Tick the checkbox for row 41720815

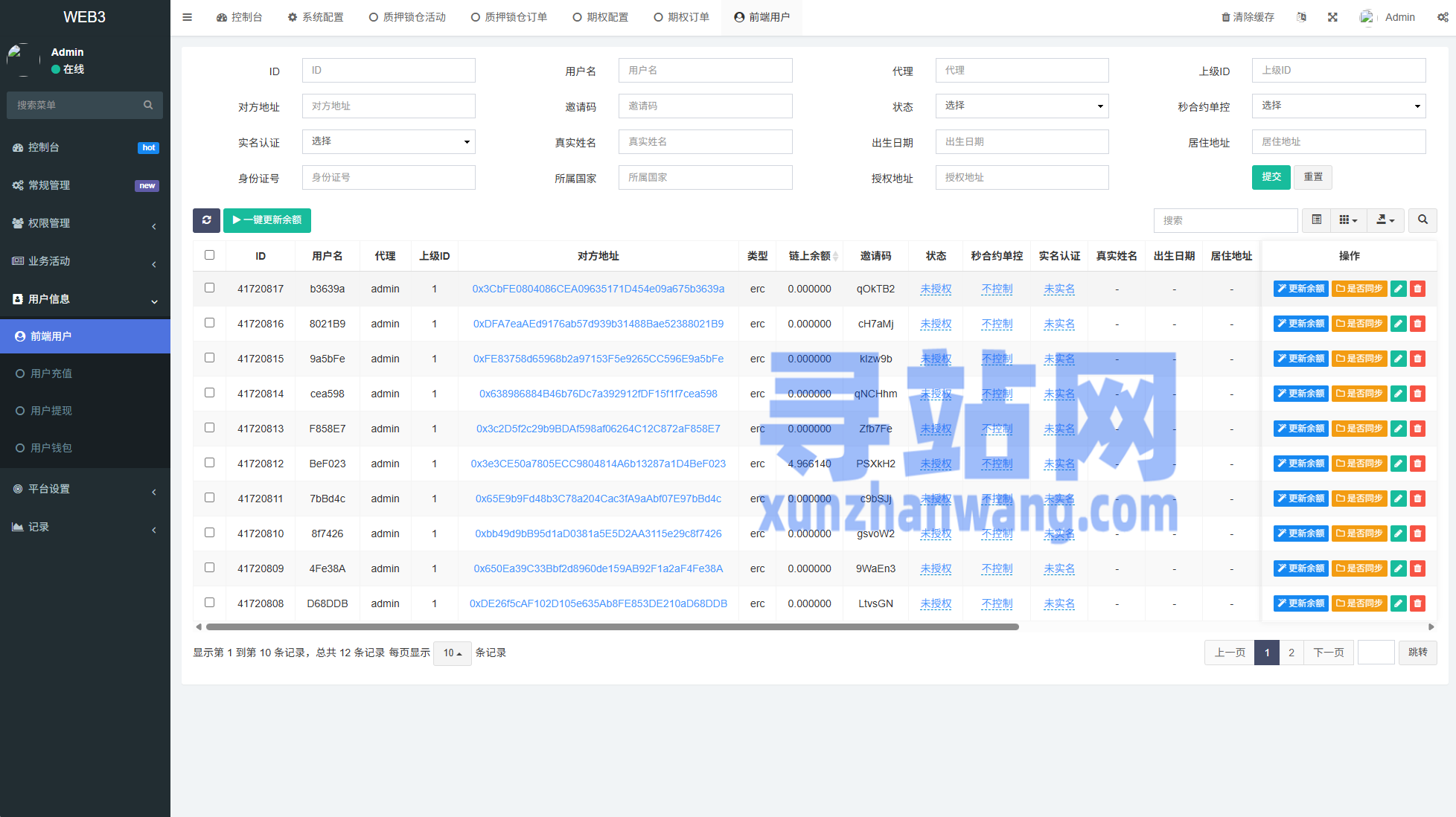click(x=209, y=358)
